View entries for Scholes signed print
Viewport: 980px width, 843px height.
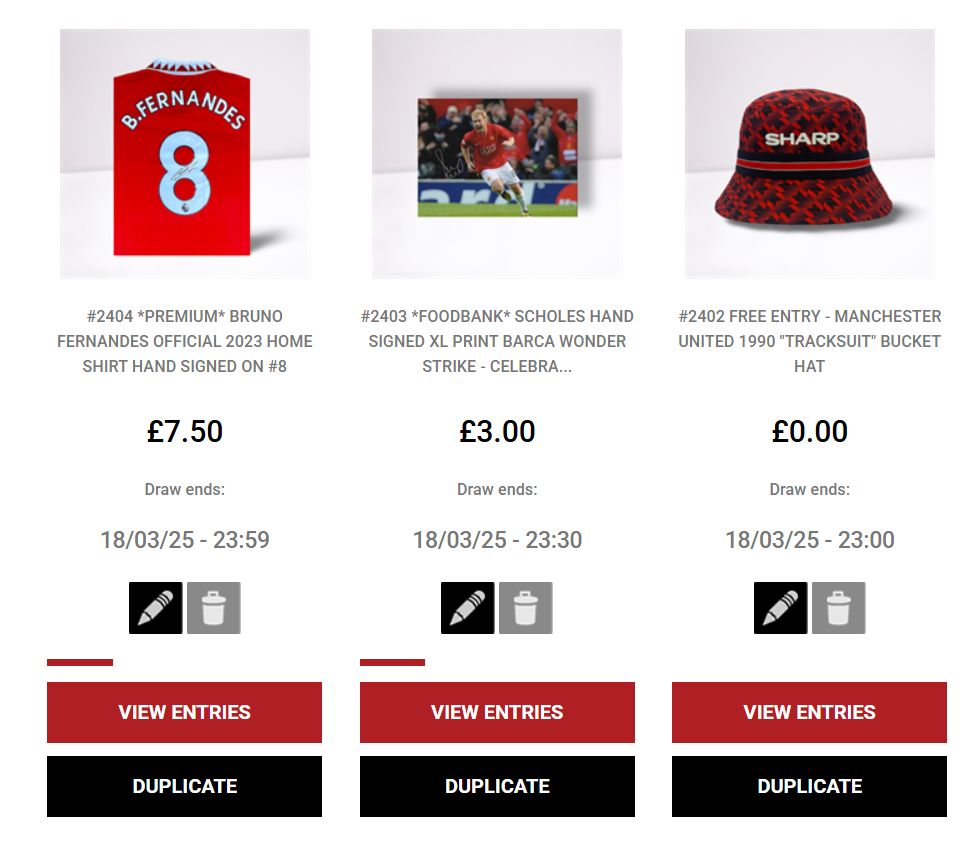[498, 712]
